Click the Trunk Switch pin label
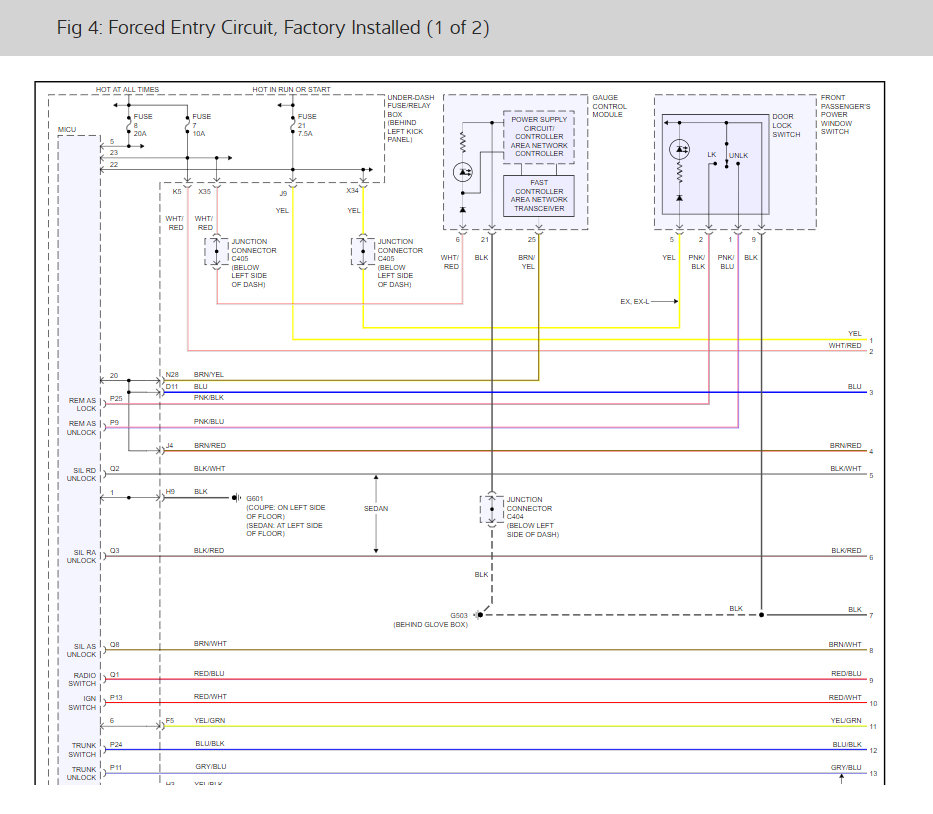The width and height of the screenshot is (933, 814). click(x=82, y=749)
